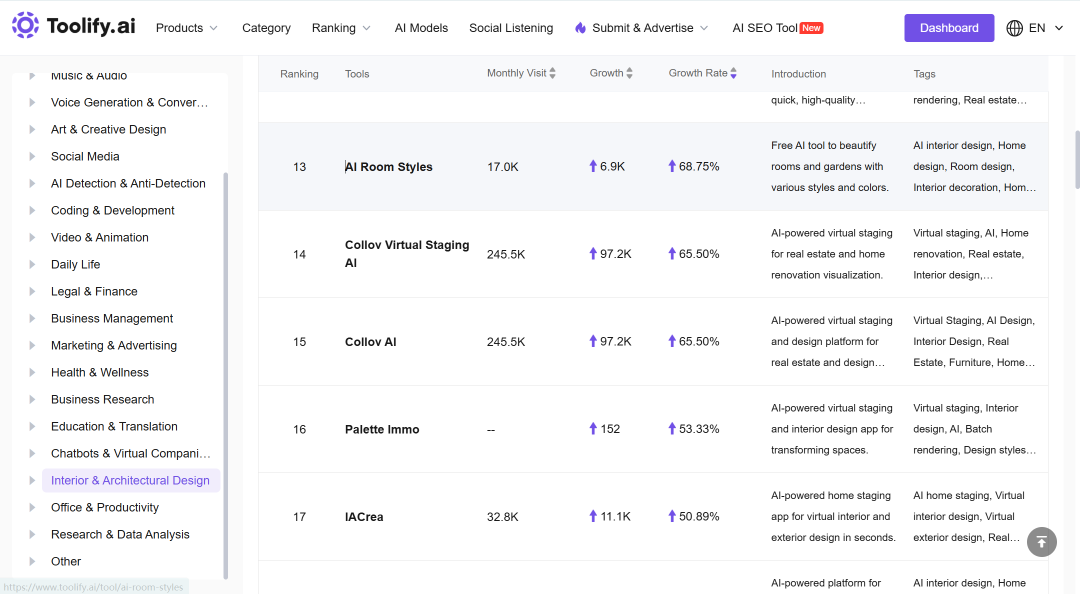The image size is (1080, 594).
Task: Click the Dashboard button
Action: point(949,28)
